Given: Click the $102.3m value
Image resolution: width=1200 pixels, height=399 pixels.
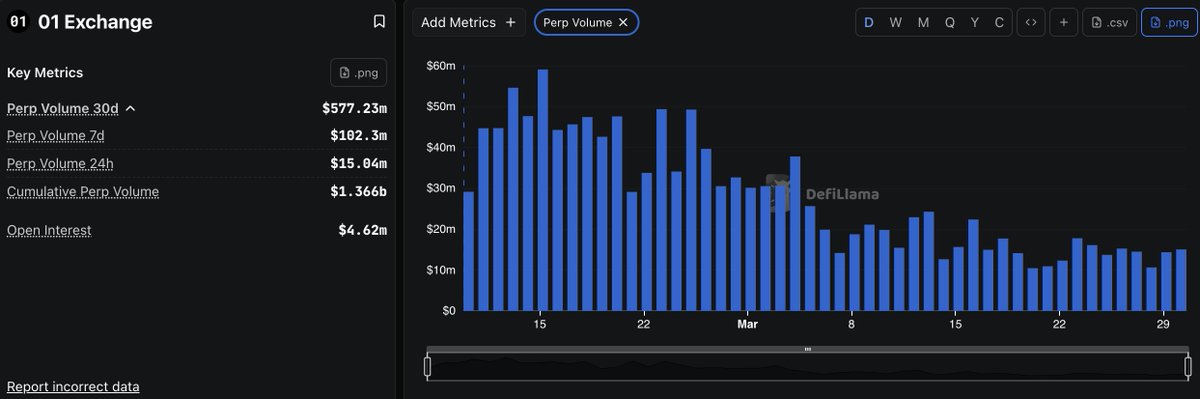Looking at the screenshot, I should coord(358,135).
